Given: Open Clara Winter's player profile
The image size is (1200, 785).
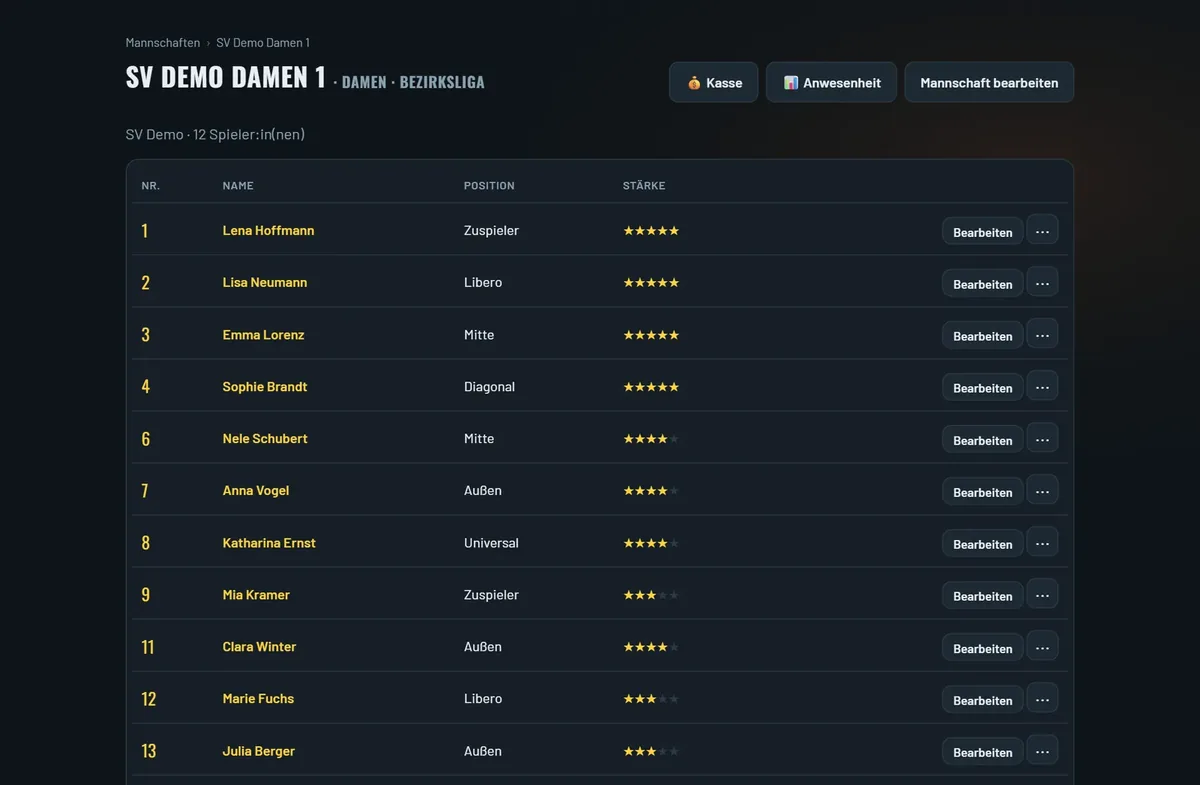Looking at the screenshot, I should click(259, 646).
